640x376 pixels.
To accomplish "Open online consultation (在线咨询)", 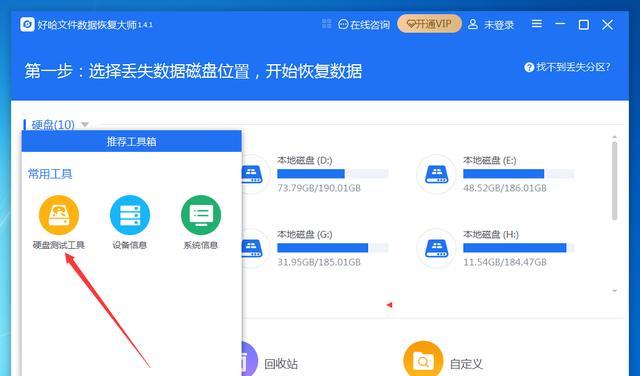I will [x=364, y=24].
